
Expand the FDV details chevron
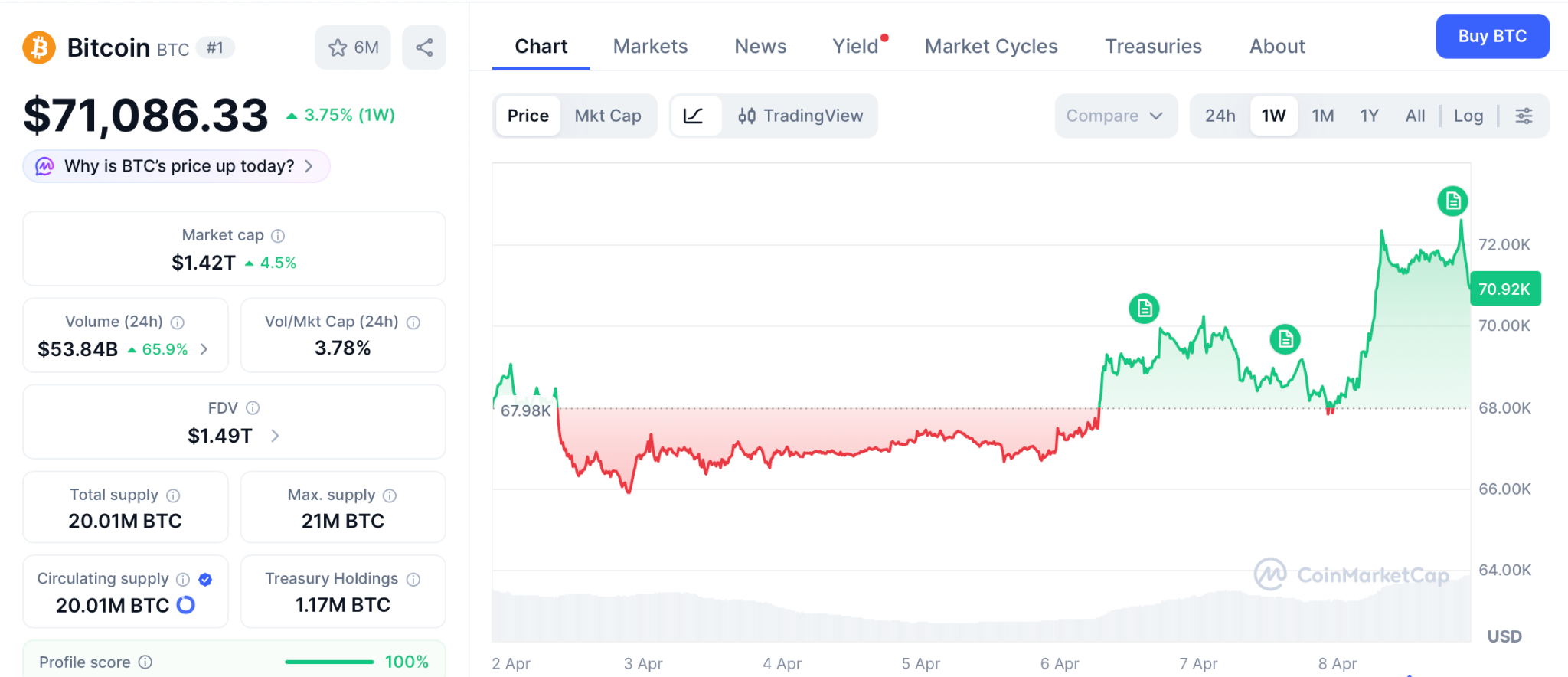click(x=275, y=436)
